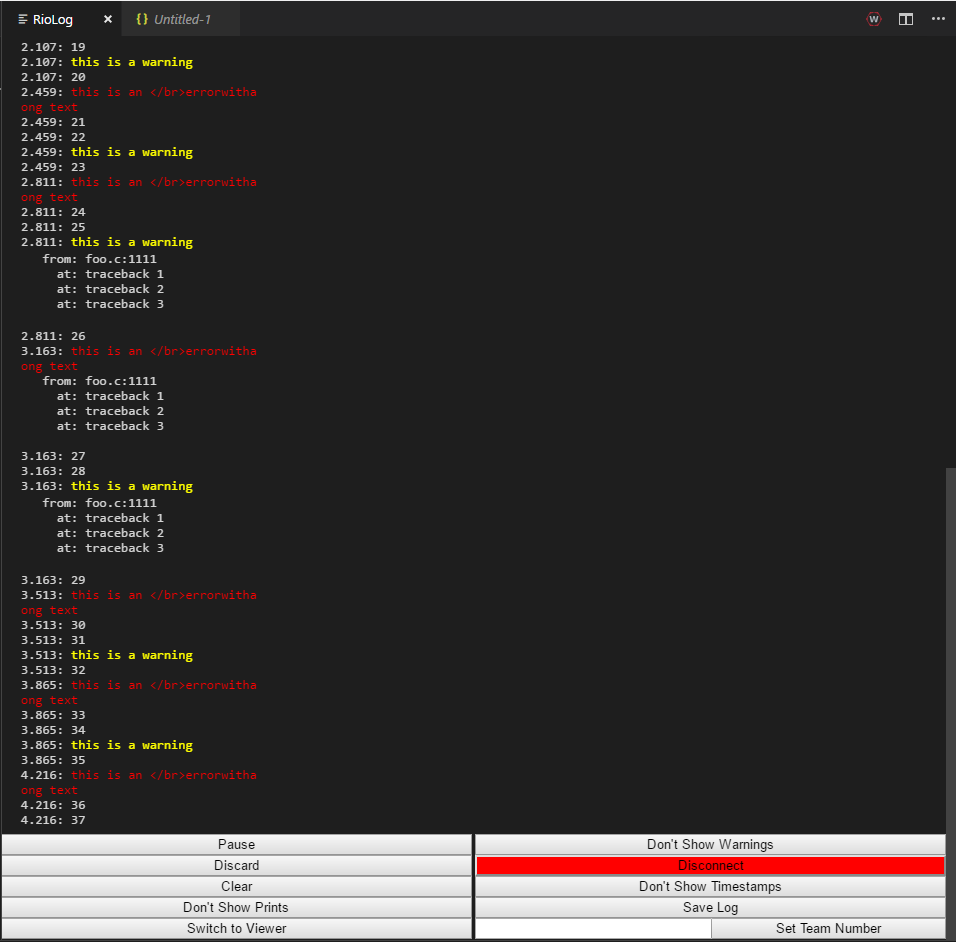Pause the log output
The width and height of the screenshot is (956, 942).
pos(237,844)
